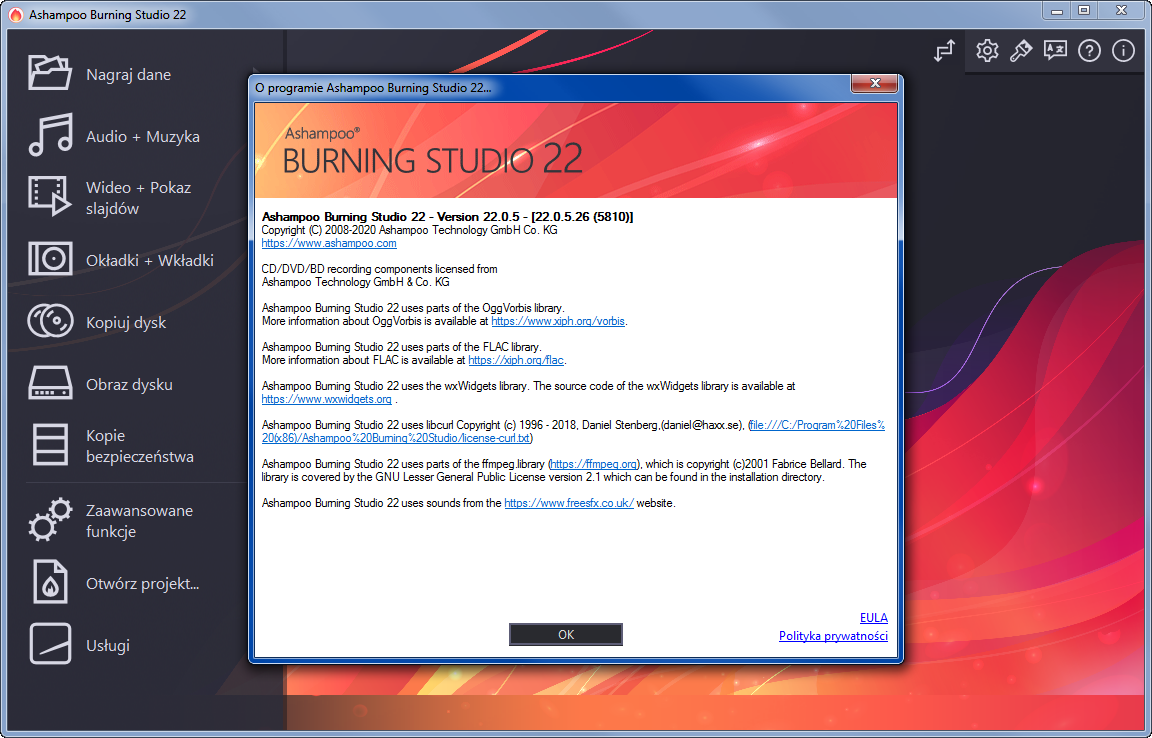This screenshot has width=1152, height=738.
Task: Click the Zaawansowane funkcje gears icon
Action: [x=50, y=520]
